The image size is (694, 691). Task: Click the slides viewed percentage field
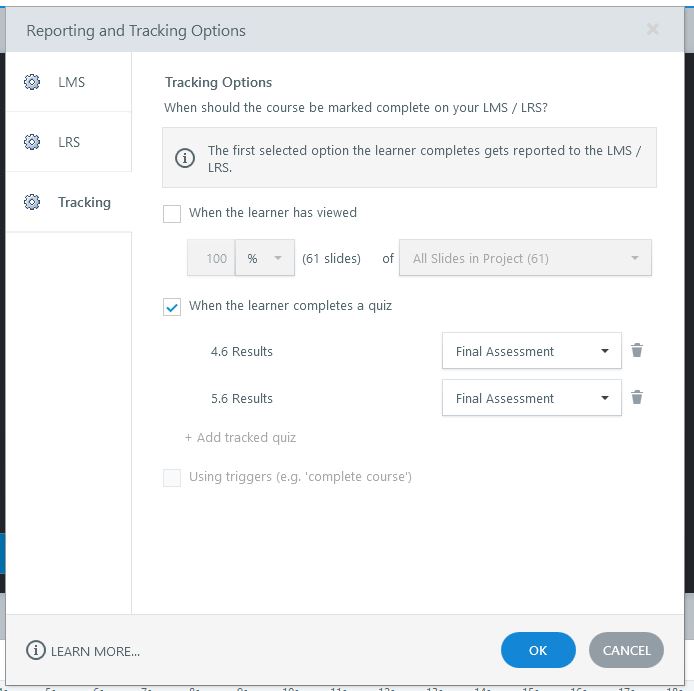pos(212,258)
